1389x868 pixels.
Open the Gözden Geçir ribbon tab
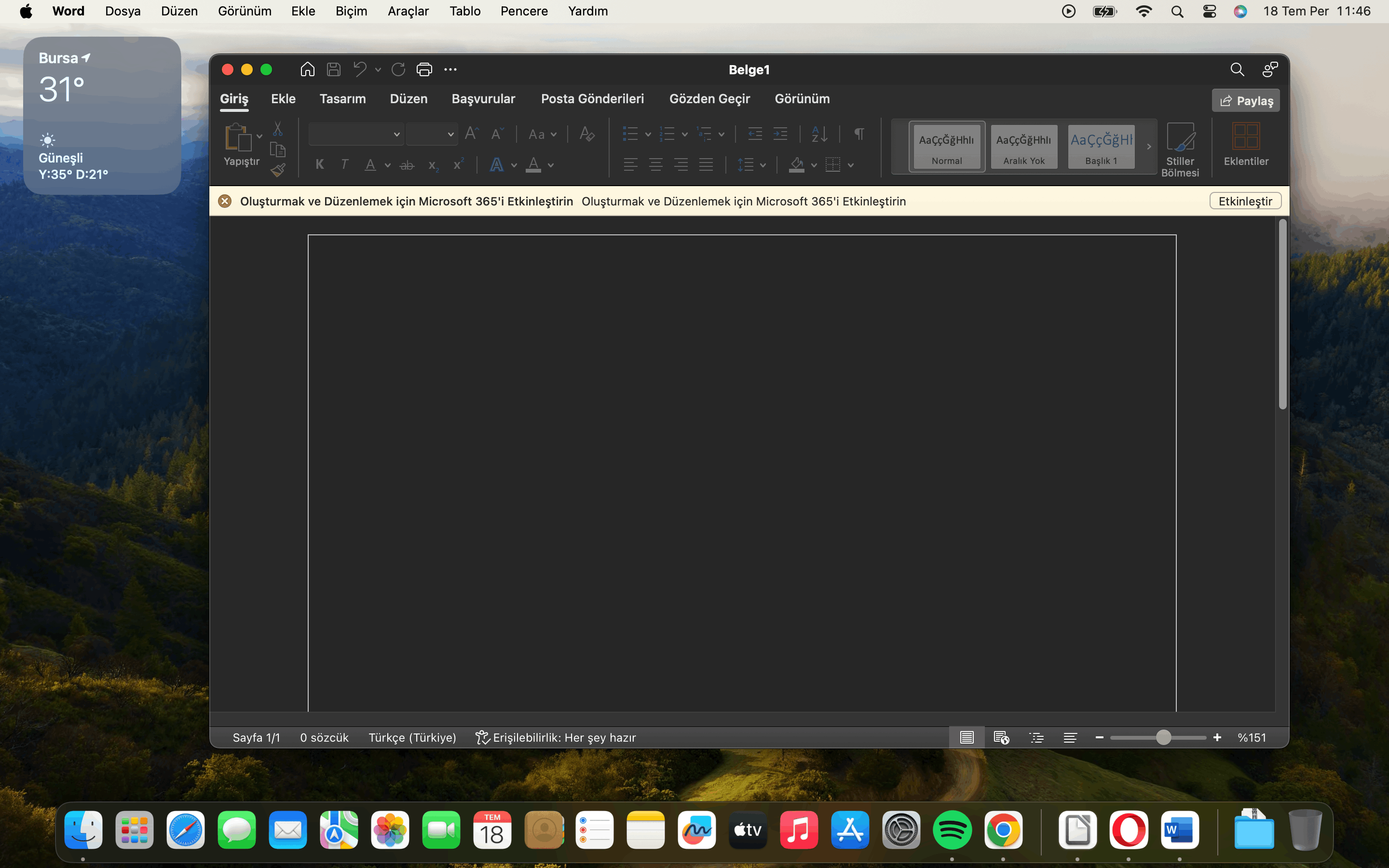pos(709,99)
